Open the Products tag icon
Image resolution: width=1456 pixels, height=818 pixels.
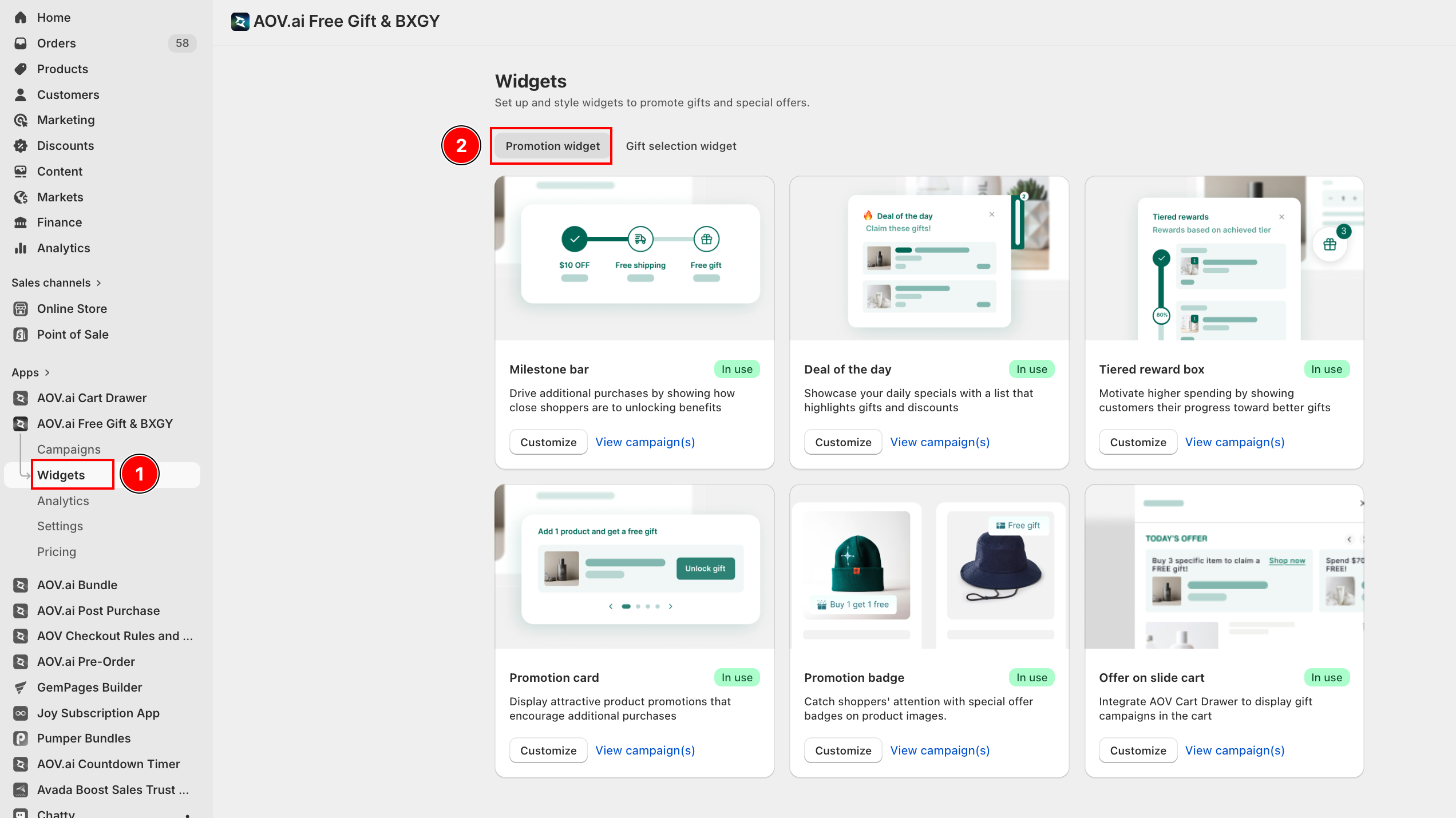[x=21, y=69]
